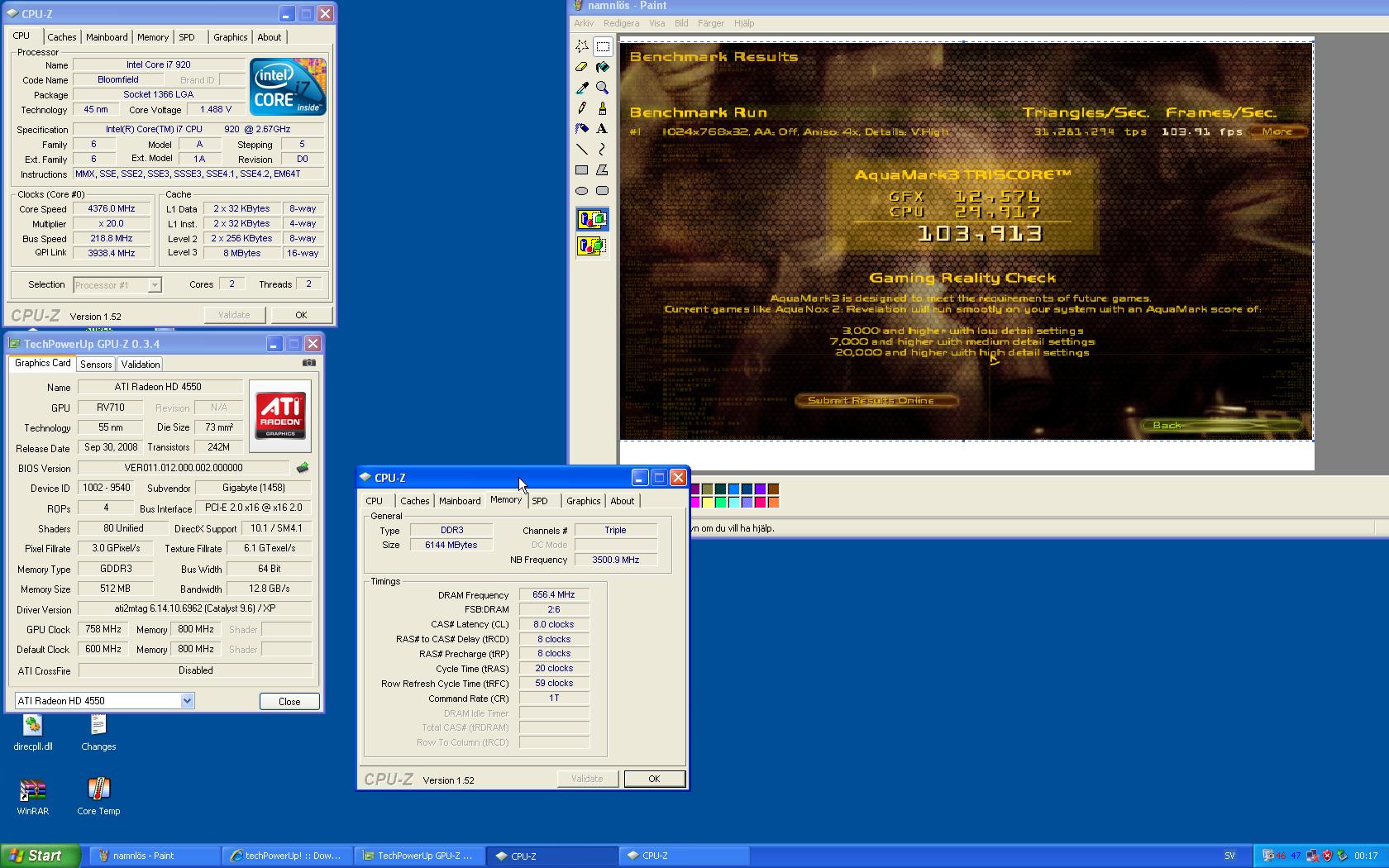This screenshot has width=1389, height=868.
Task: Select the Polygon tool in Paint
Action: [603, 170]
